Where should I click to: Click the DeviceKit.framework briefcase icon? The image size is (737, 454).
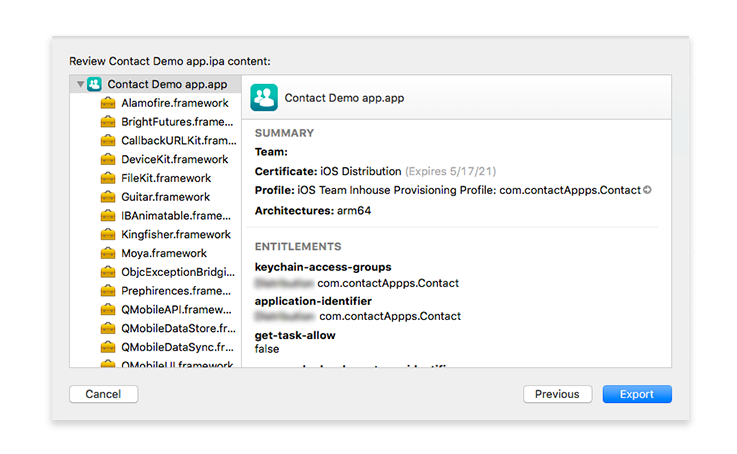[108, 159]
